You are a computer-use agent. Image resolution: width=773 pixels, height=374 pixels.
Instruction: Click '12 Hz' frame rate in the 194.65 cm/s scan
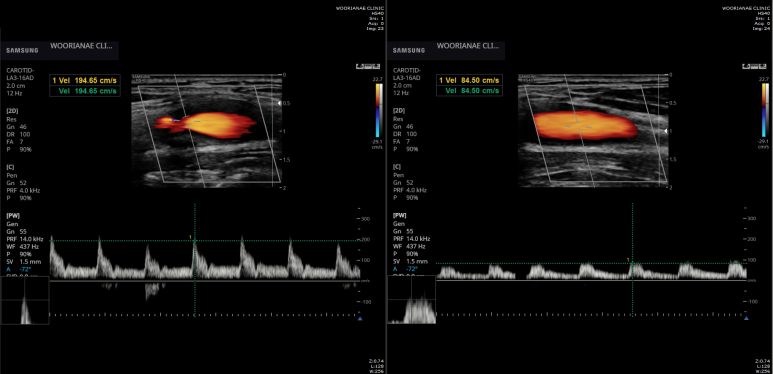tap(14, 93)
